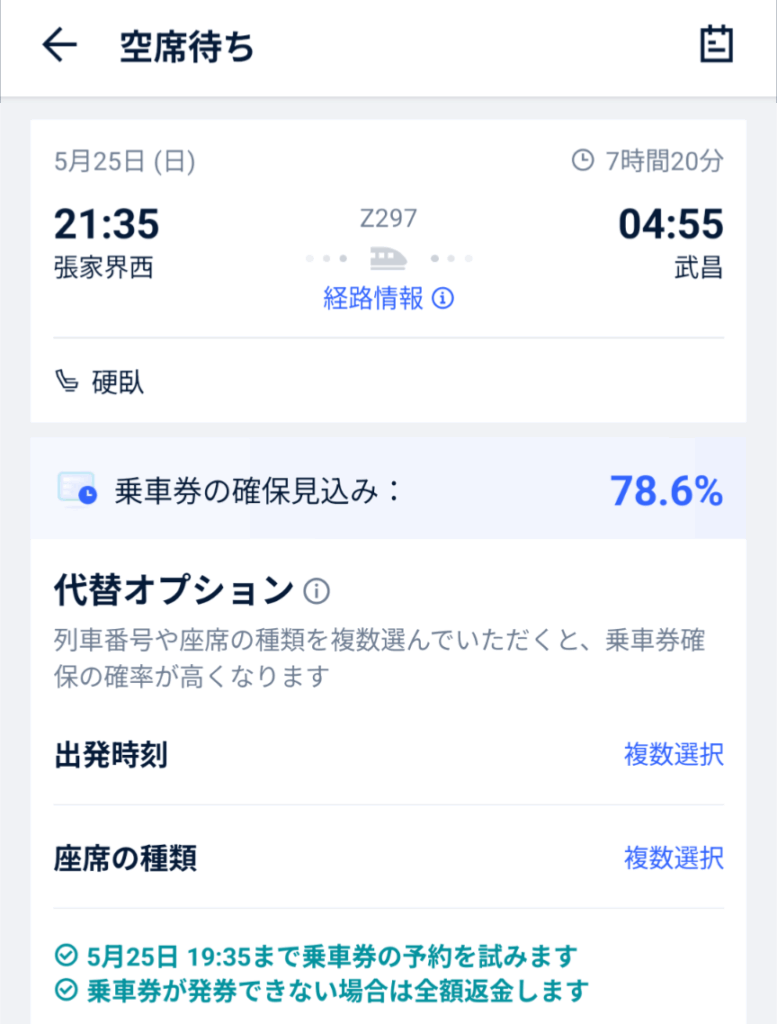Viewport: 777px width, 1024px height.
Task: Tap the train icon under Z297
Action: click(388, 259)
